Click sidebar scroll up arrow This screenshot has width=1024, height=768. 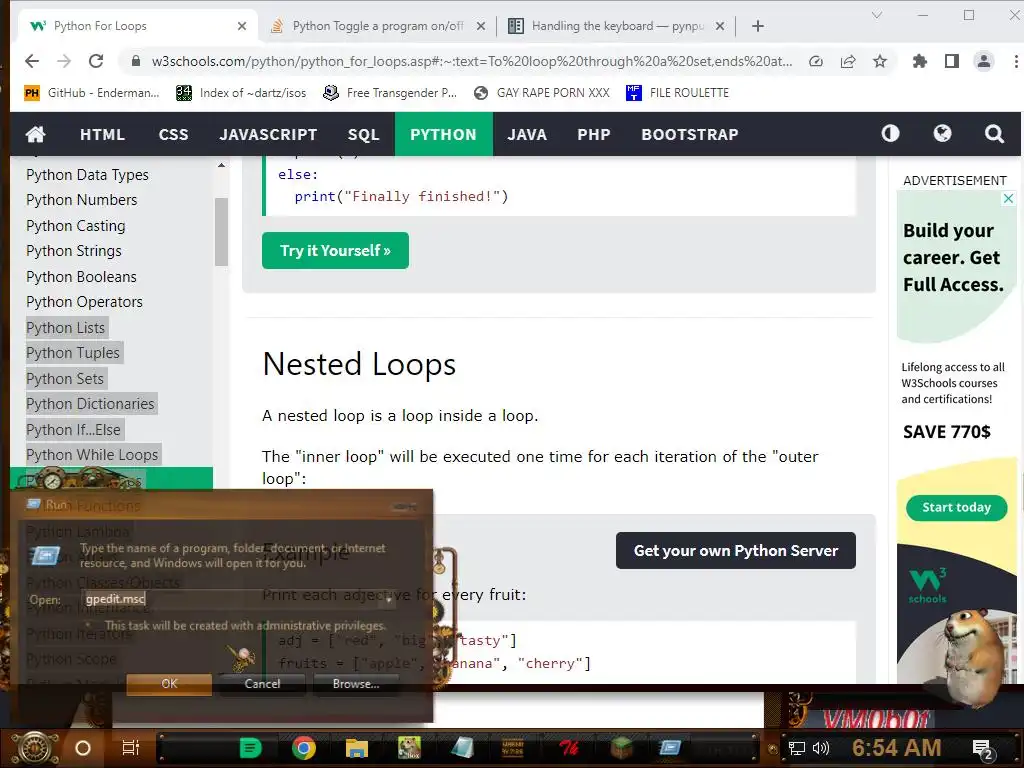click(x=221, y=165)
